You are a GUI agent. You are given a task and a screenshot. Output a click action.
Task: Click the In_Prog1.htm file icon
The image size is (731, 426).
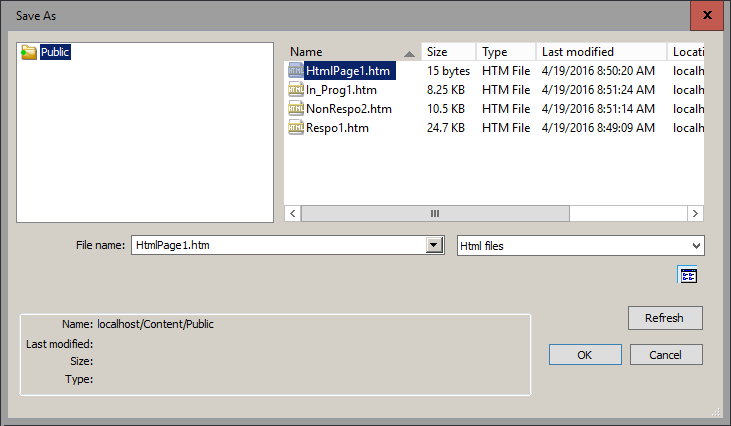pos(296,89)
